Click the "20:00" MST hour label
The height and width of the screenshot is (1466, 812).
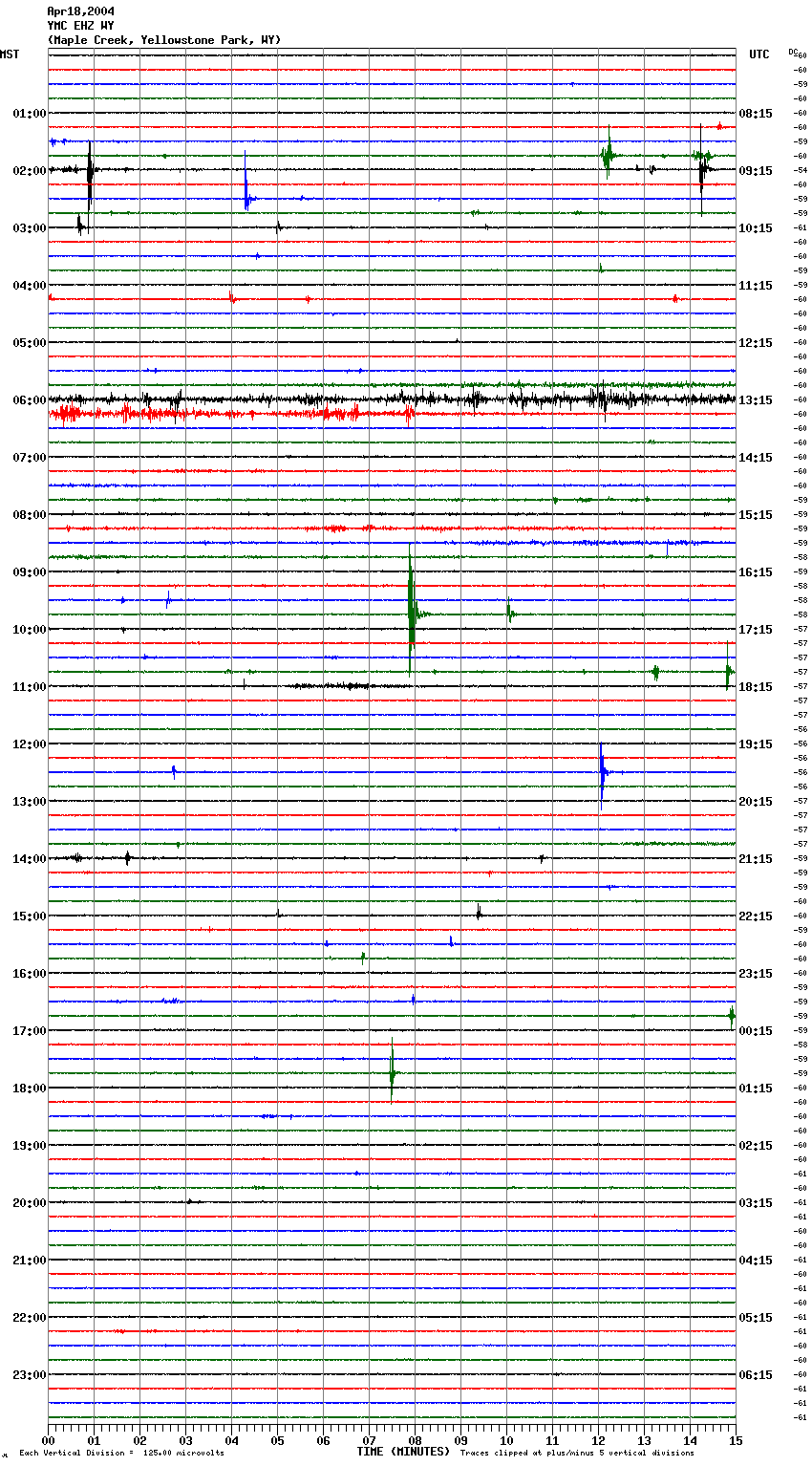tap(30, 1202)
